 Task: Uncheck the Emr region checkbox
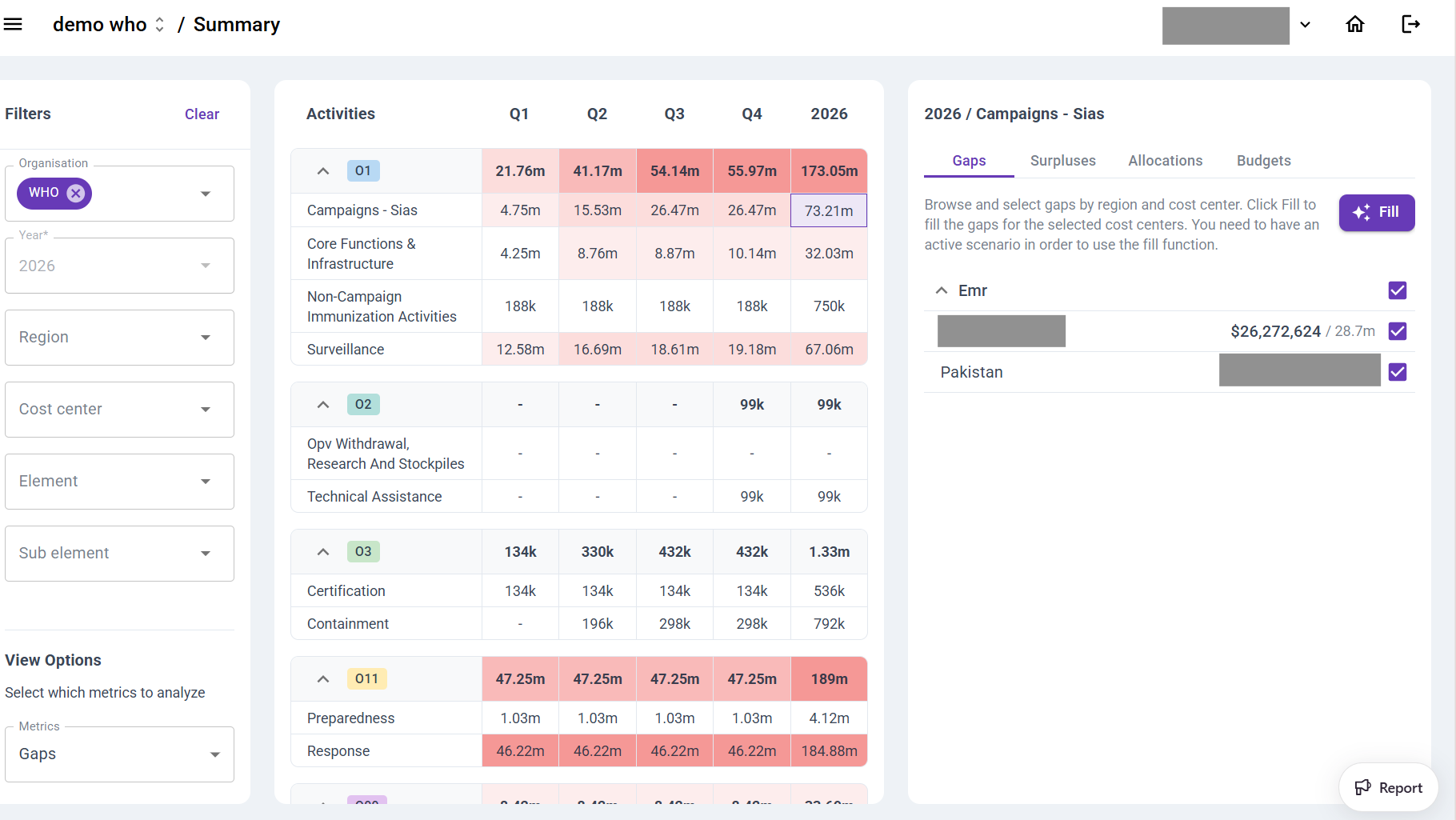1397,290
